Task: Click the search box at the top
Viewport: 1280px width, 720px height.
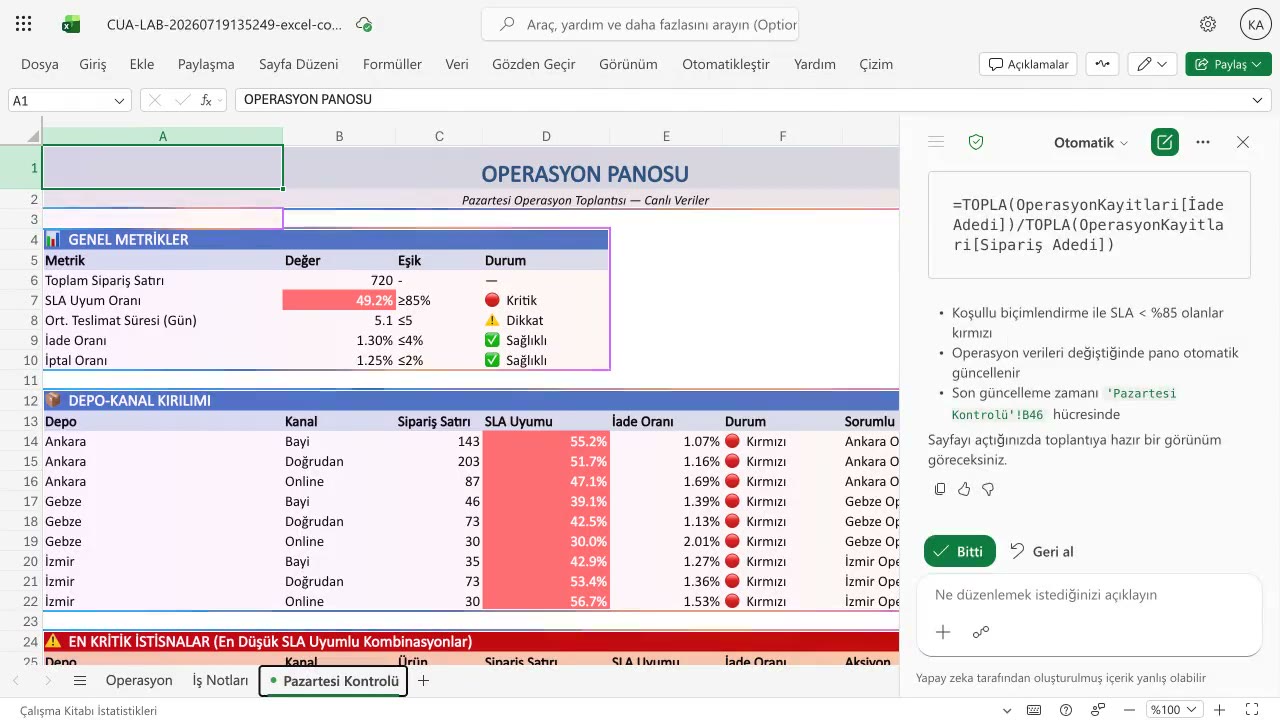Action: click(x=640, y=24)
